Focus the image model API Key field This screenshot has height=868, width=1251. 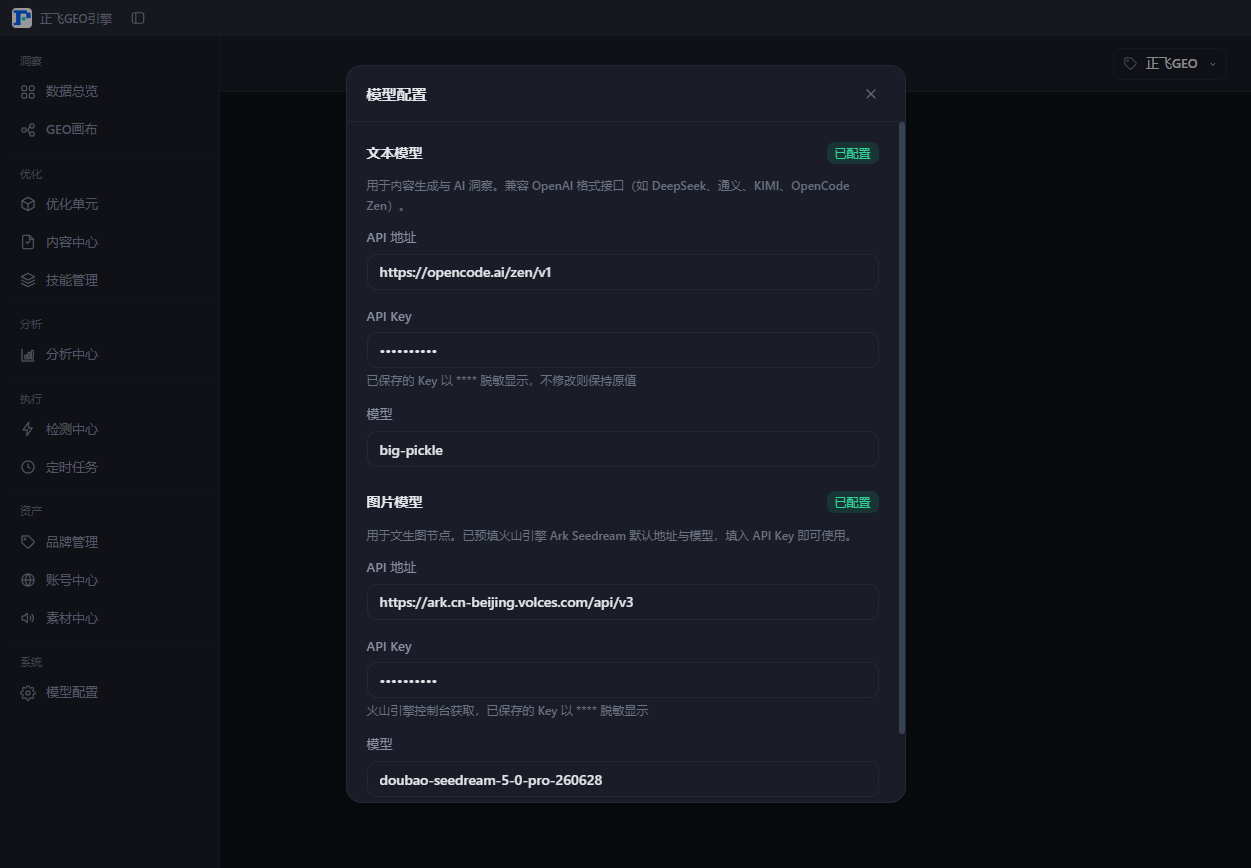point(622,680)
